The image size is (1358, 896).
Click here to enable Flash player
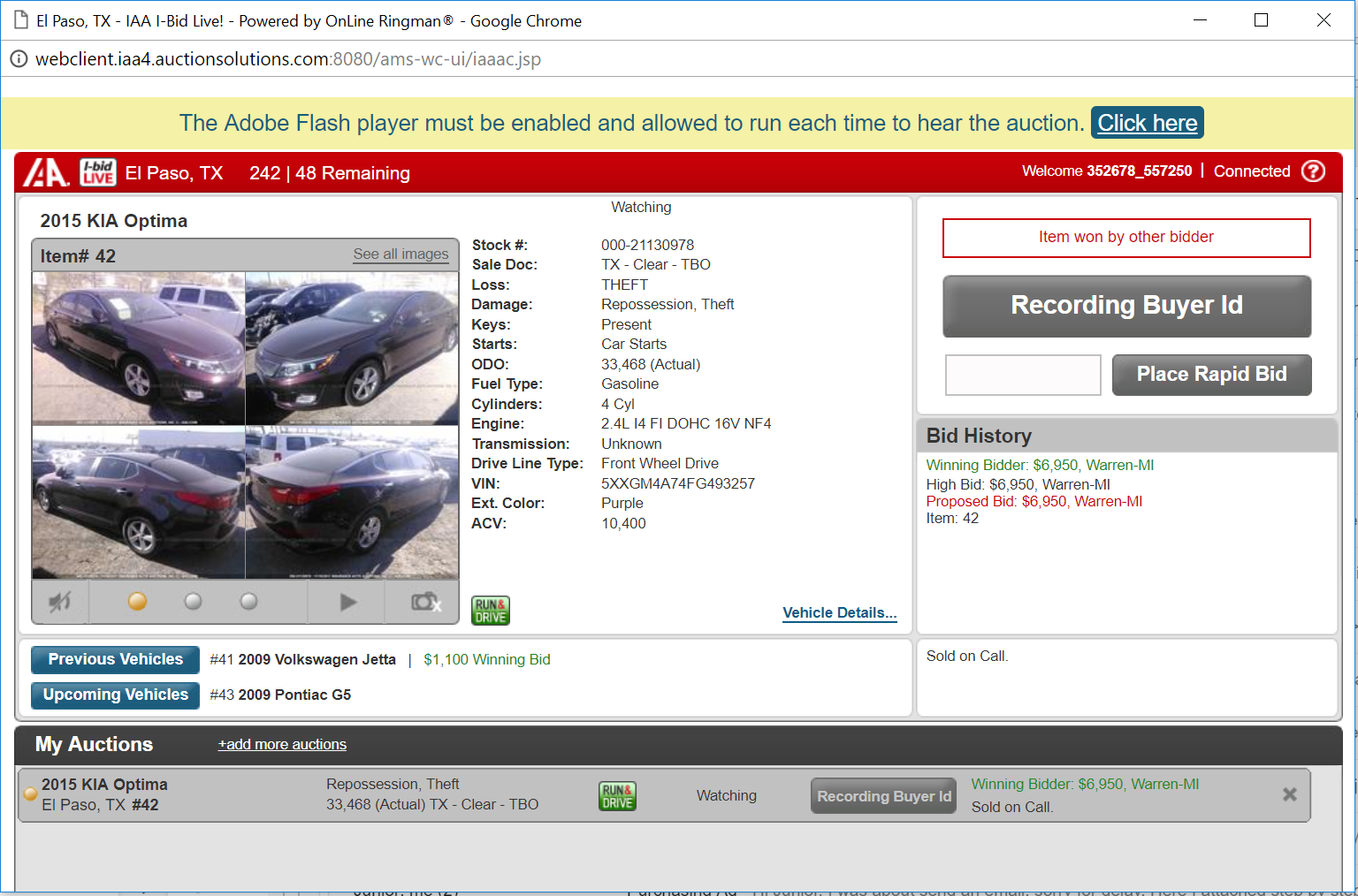(x=1147, y=123)
